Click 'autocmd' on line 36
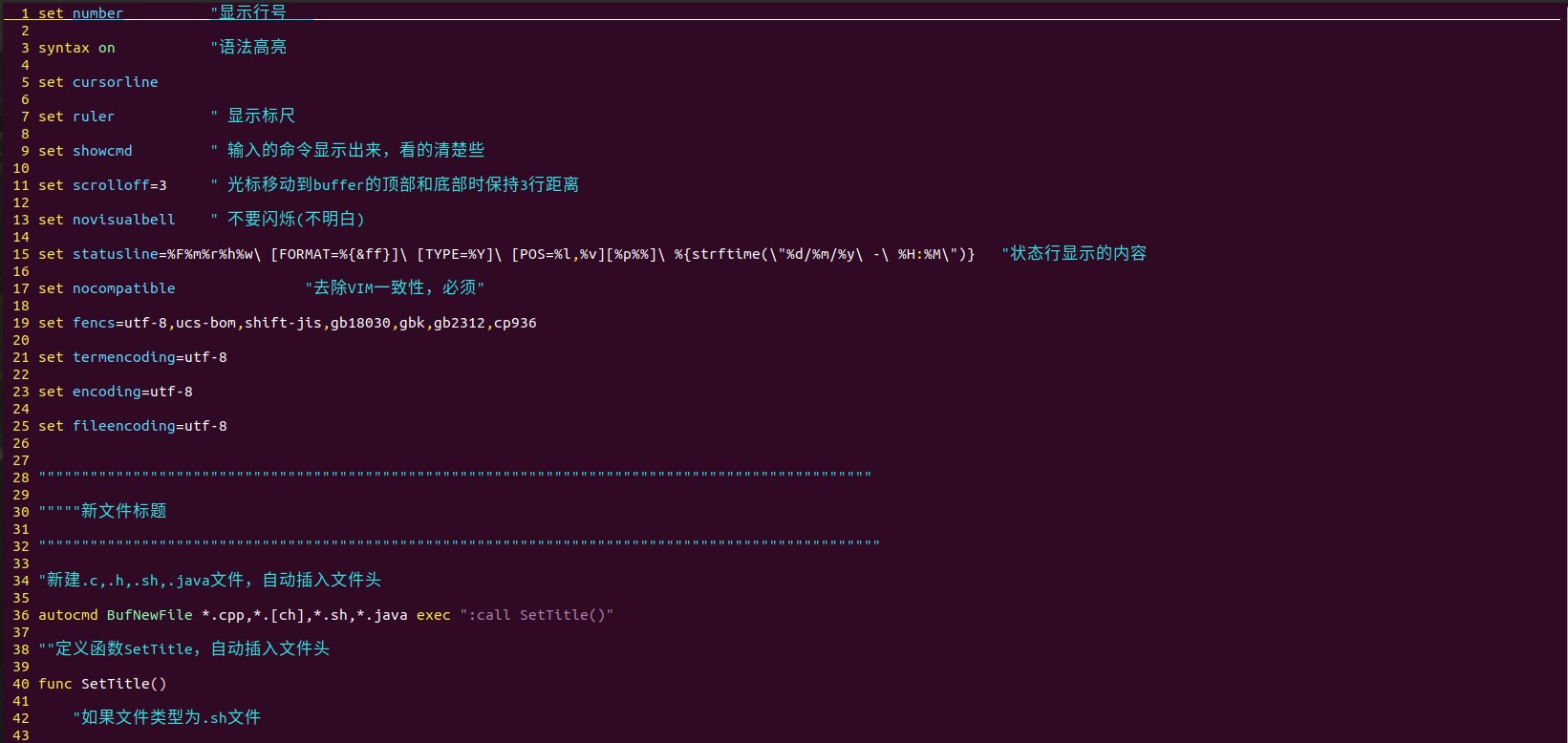Screen dimensions: 1568x743 (68, 615)
